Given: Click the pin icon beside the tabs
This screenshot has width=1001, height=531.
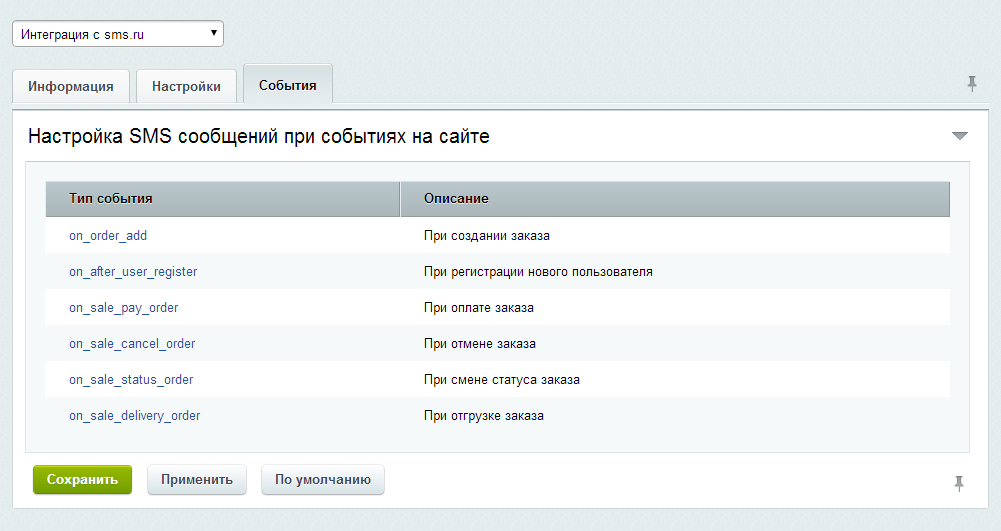Looking at the screenshot, I should [971, 84].
